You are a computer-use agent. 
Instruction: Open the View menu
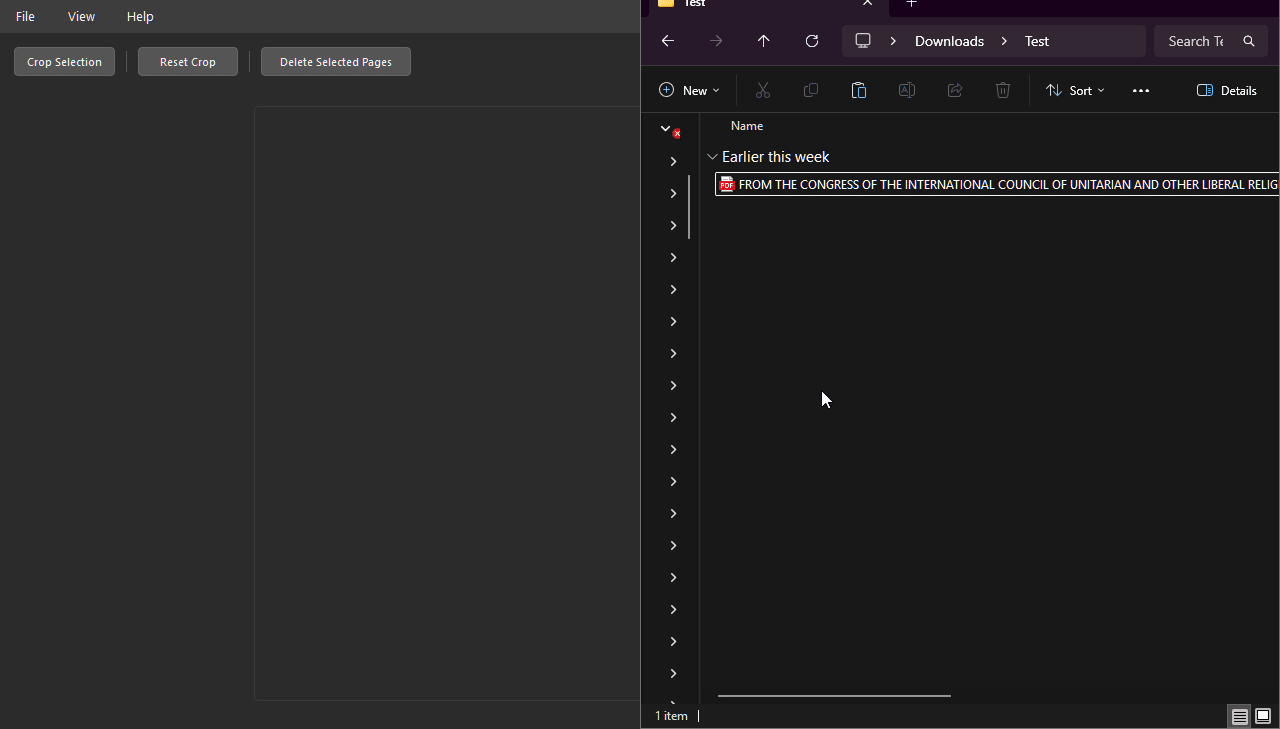point(81,16)
